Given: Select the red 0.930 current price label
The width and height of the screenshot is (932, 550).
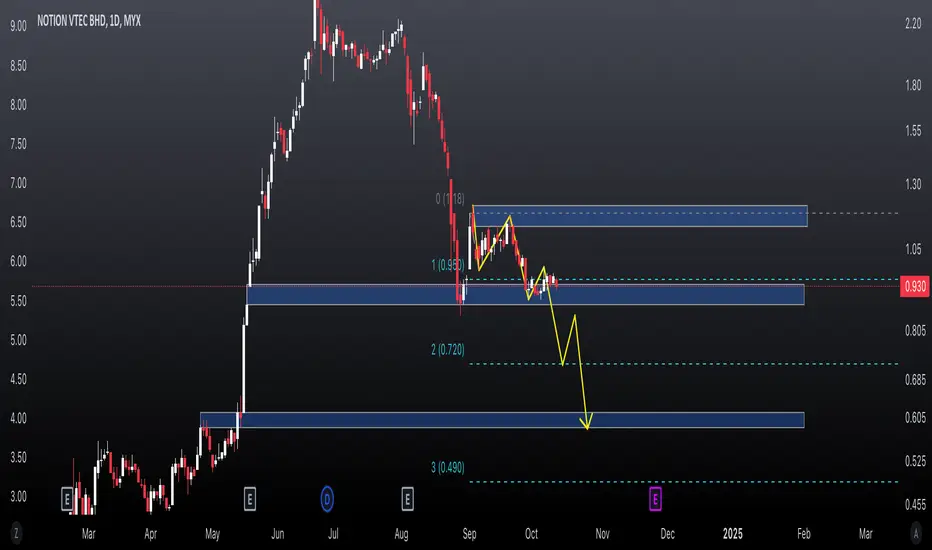Looking at the screenshot, I should [915, 287].
